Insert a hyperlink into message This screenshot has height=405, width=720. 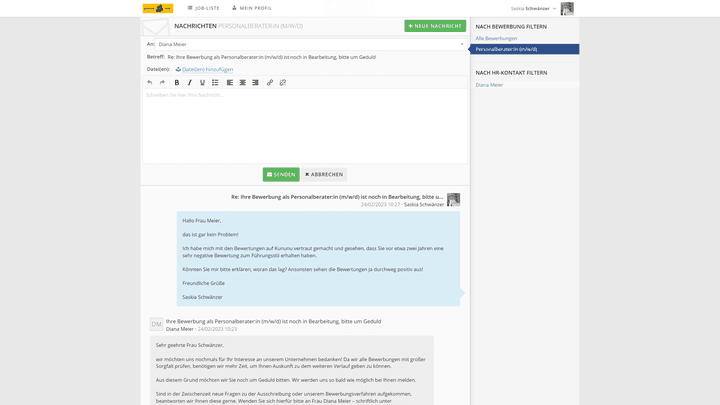[270, 83]
